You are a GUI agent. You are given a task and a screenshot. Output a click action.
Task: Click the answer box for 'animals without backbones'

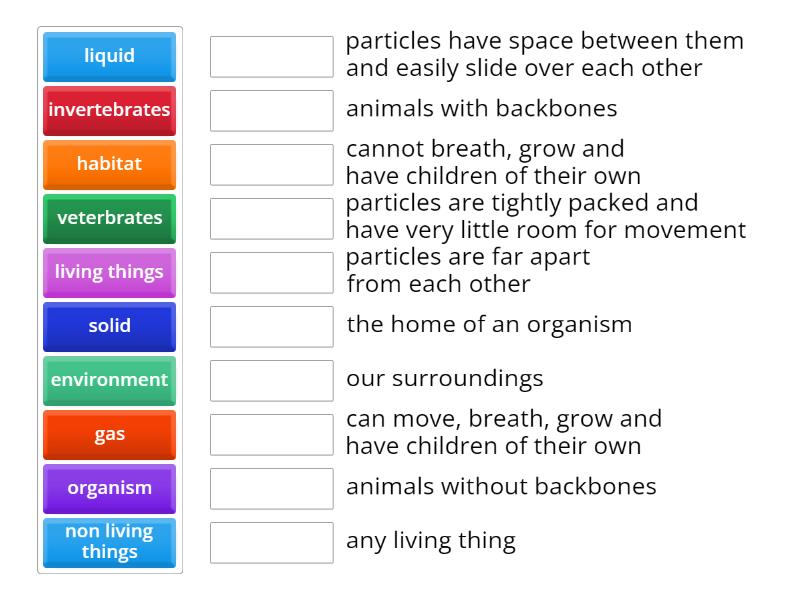tap(271, 488)
